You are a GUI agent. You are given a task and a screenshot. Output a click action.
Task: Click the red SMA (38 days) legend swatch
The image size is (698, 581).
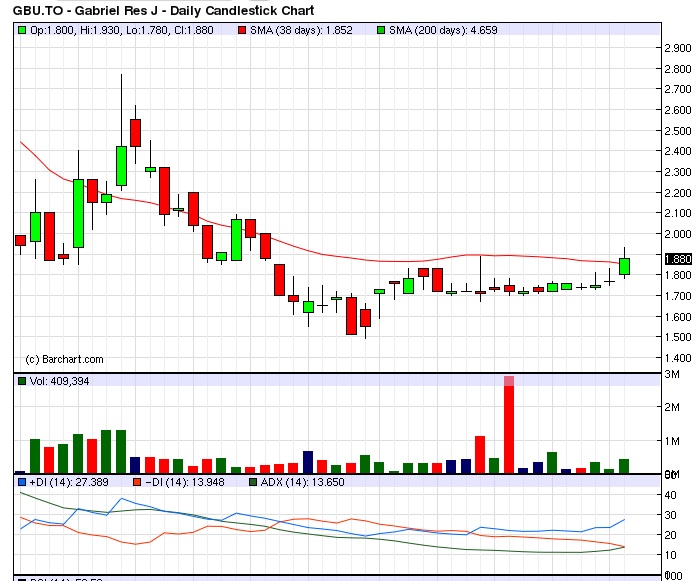[242, 31]
